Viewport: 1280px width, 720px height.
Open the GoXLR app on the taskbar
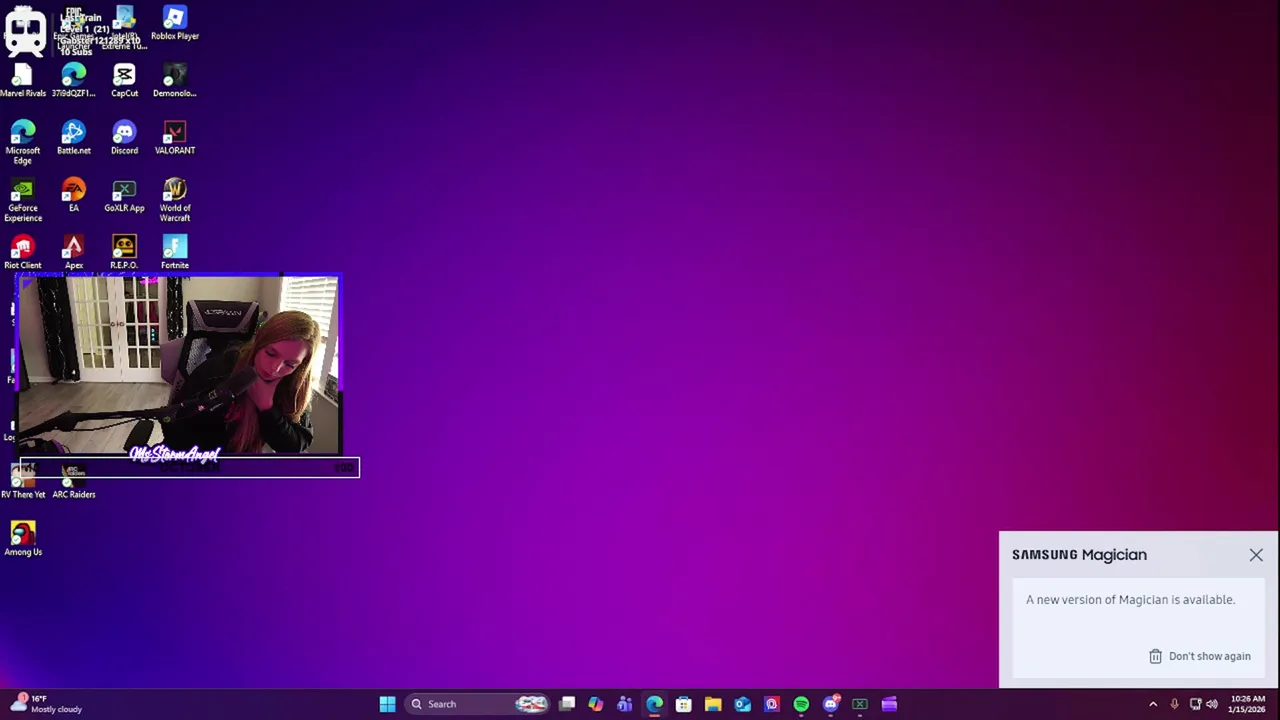[860, 704]
